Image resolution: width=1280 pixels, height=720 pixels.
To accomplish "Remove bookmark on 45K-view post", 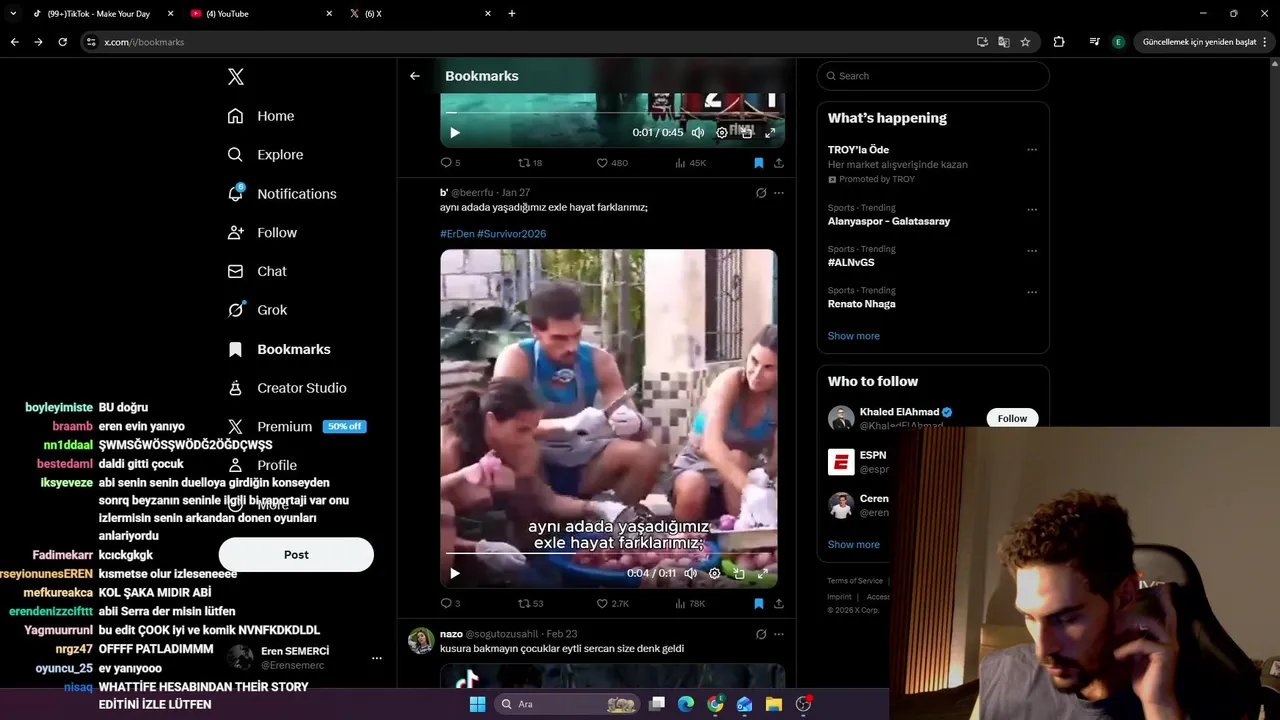I will pyautogui.click(x=759, y=163).
